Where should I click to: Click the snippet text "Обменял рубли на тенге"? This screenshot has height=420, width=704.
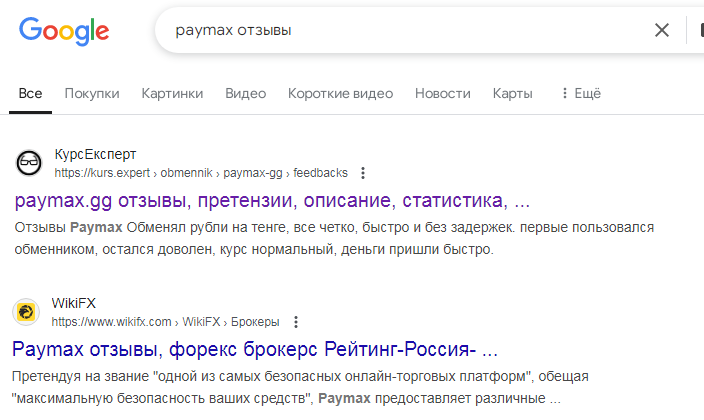209,228
